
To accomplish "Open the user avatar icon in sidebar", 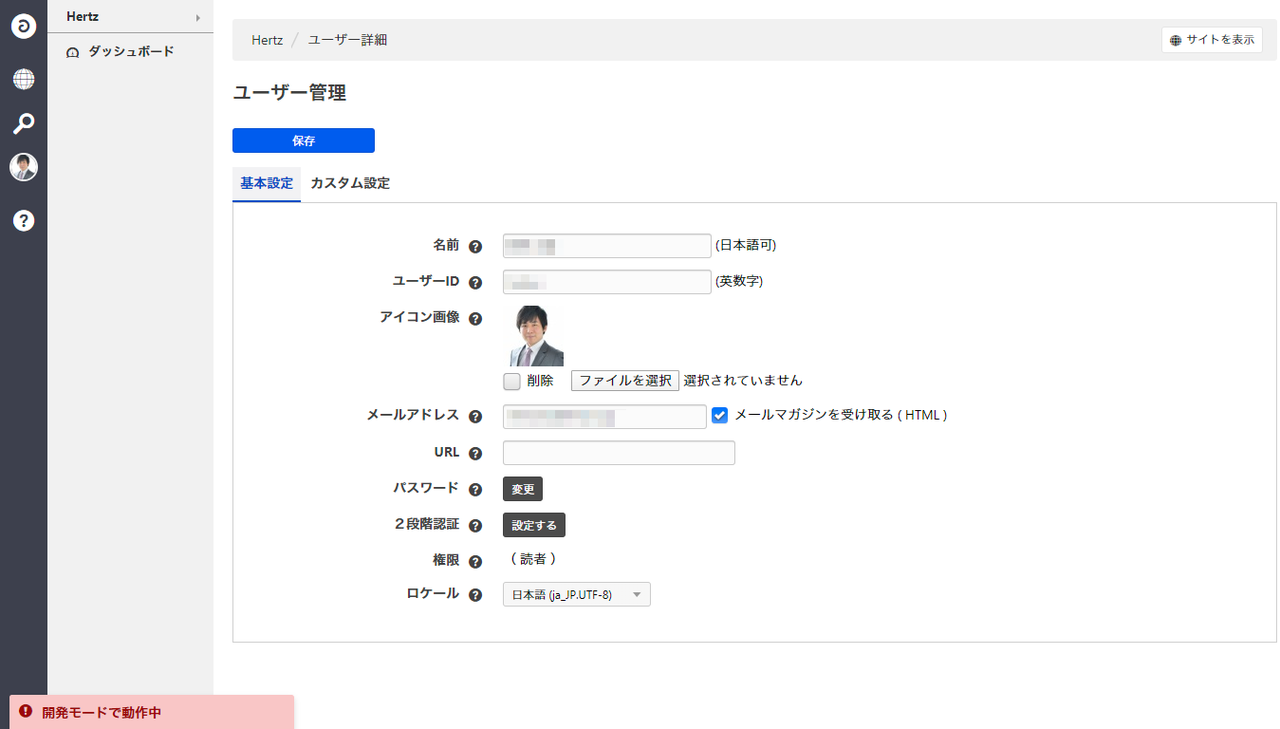I will [x=24, y=167].
